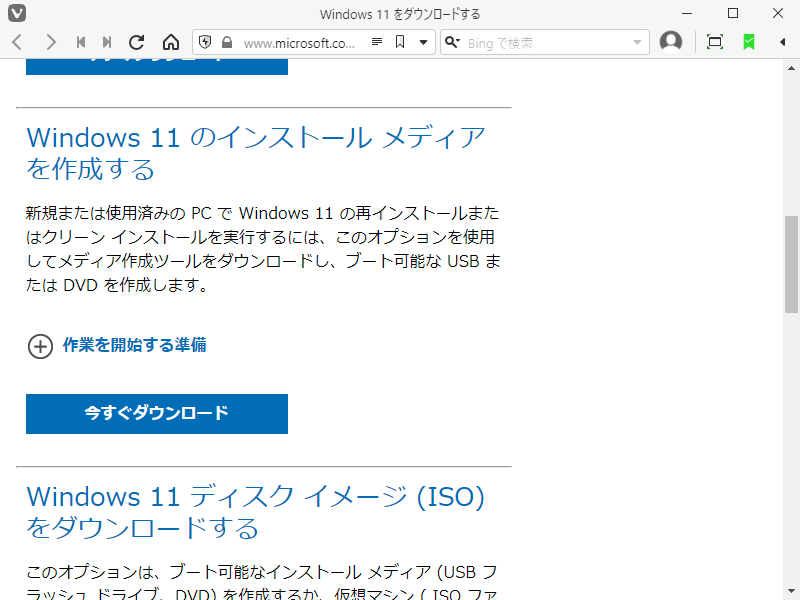Show hidden toolbar items via the black arrow
The height and width of the screenshot is (600, 800).
coord(782,42)
